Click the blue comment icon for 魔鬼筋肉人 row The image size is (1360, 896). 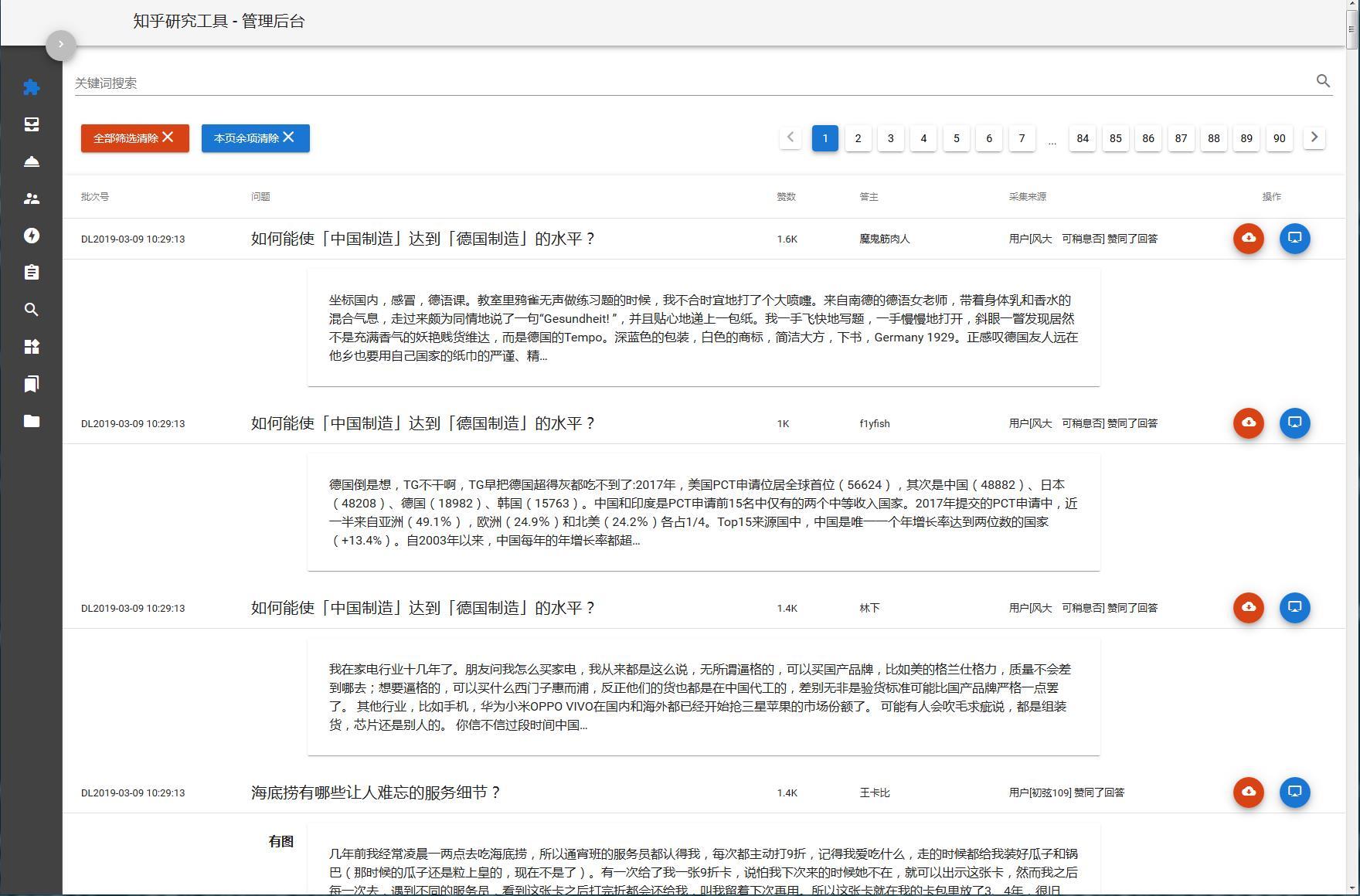tap(1295, 238)
